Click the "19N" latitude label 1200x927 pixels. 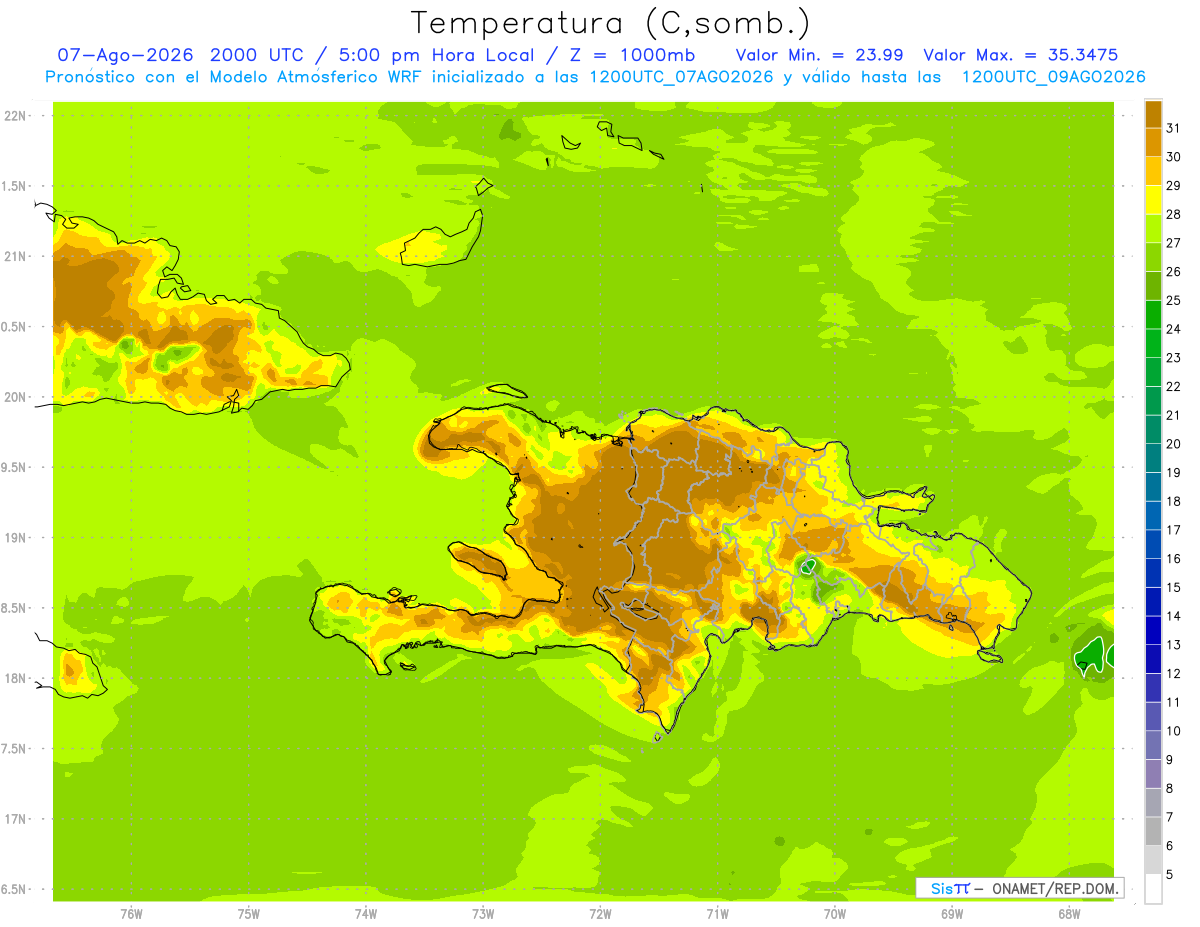point(15,538)
